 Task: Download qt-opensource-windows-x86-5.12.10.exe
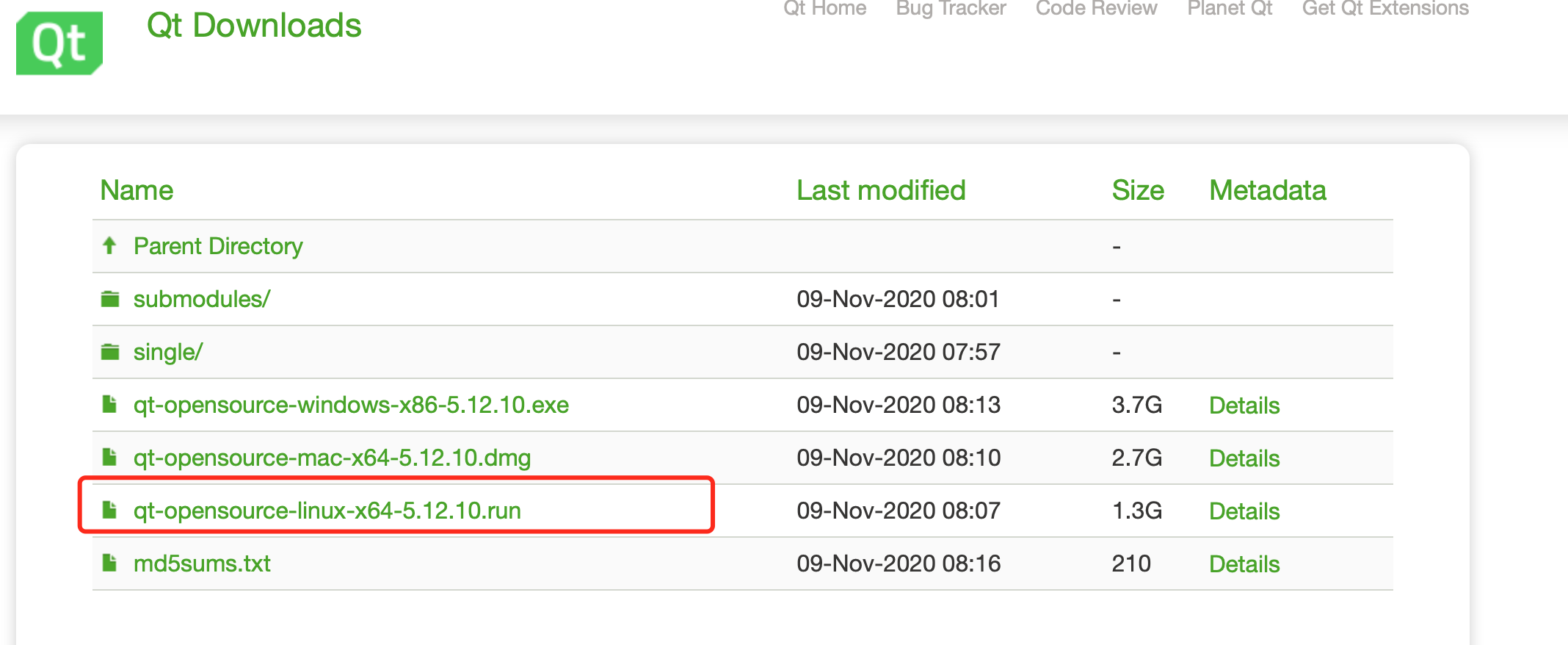click(351, 405)
